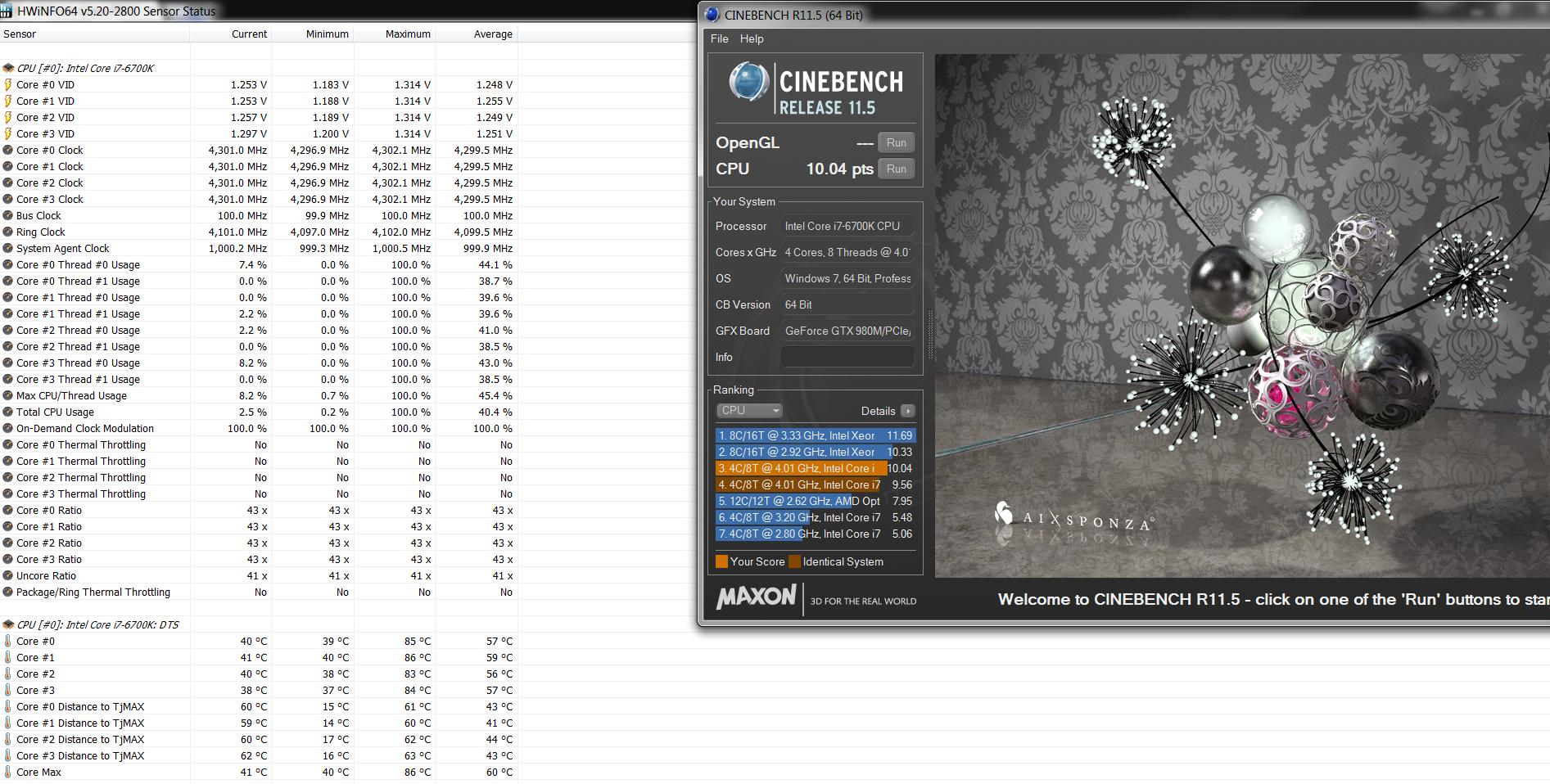Select the Core #1 Ratio row label
Image resolution: width=1550 pixels, height=784 pixels.
pyautogui.click(x=49, y=527)
